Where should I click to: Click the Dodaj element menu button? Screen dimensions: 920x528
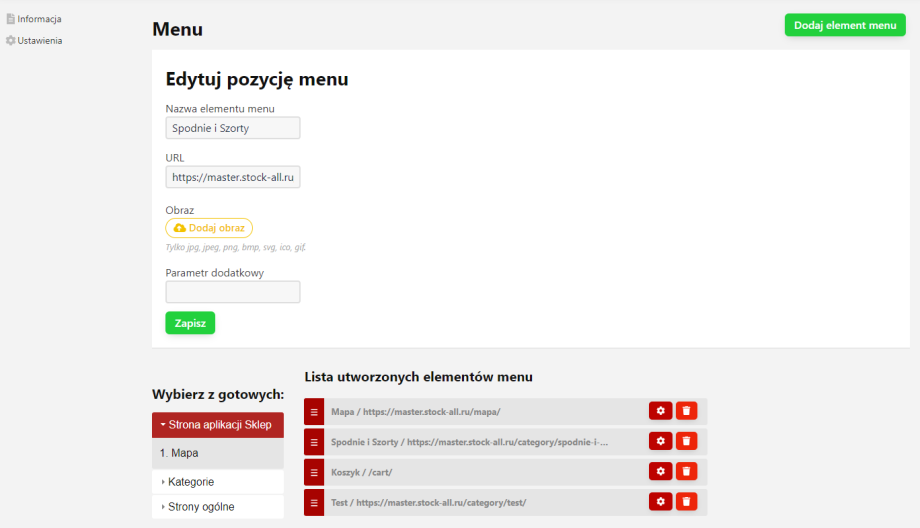pyautogui.click(x=844, y=25)
